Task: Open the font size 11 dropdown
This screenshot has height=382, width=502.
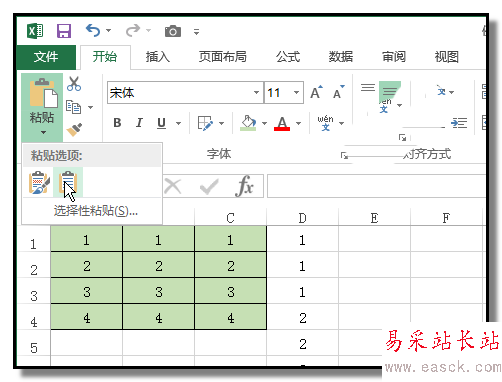Action: (x=296, y=93)
